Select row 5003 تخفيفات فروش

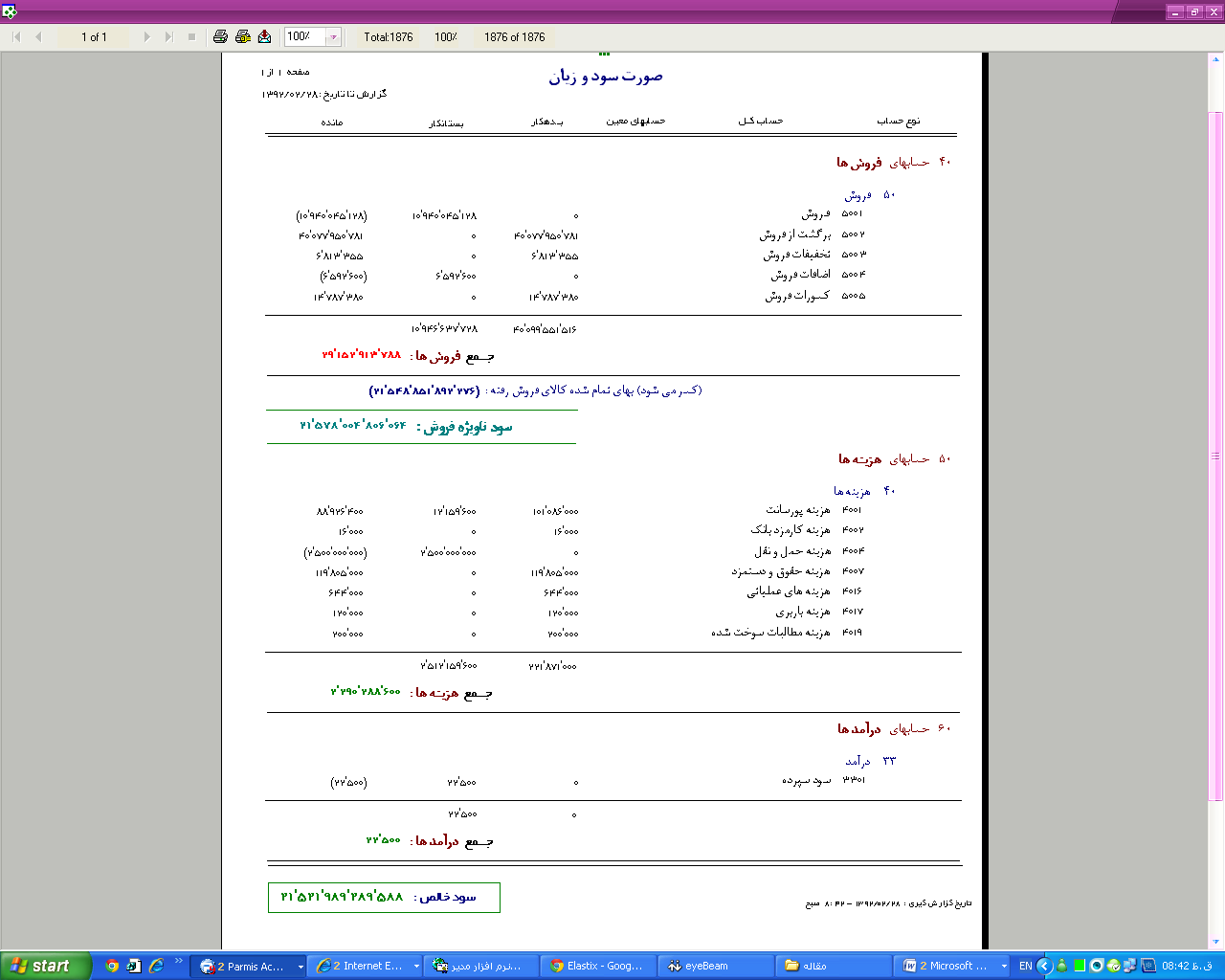(x=590, y=255)
